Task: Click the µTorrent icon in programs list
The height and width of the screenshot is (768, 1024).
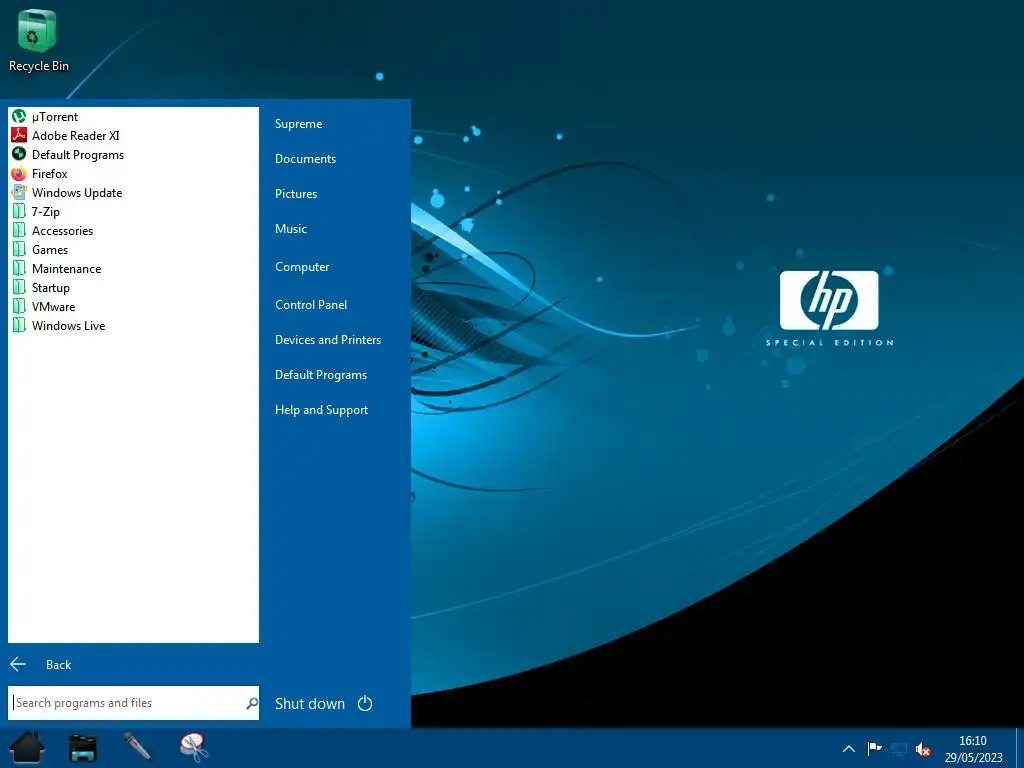Action: point(19,117)
